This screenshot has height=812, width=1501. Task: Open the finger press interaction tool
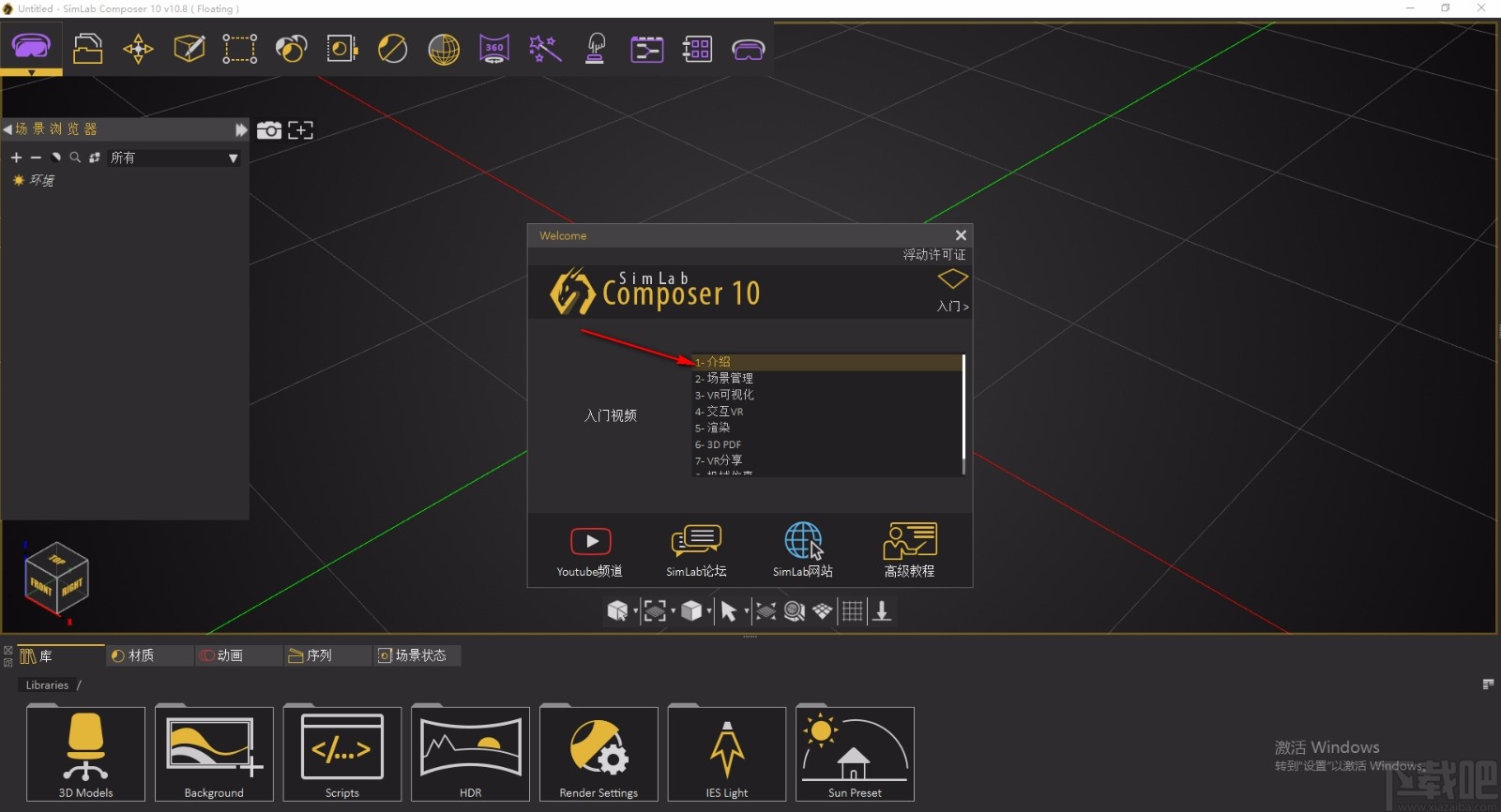click(x=596, y=49)
